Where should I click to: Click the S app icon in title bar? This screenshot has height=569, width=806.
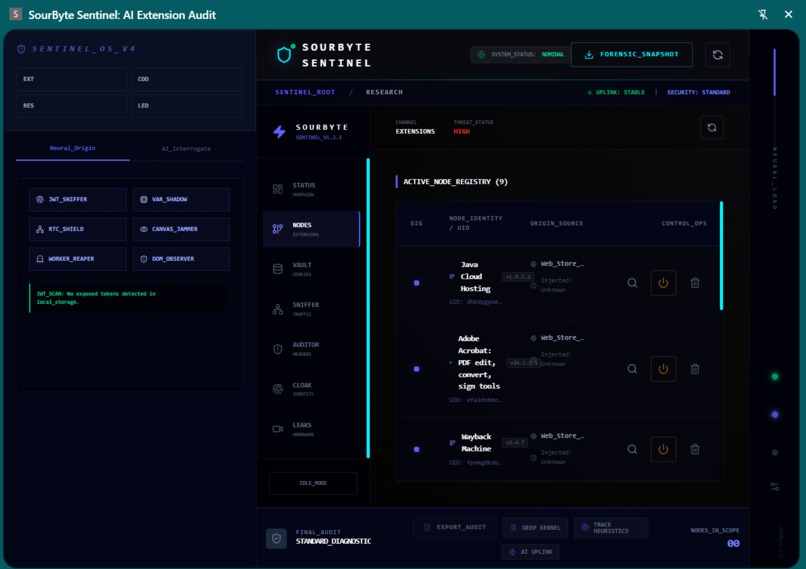click(x=16, y=14)
